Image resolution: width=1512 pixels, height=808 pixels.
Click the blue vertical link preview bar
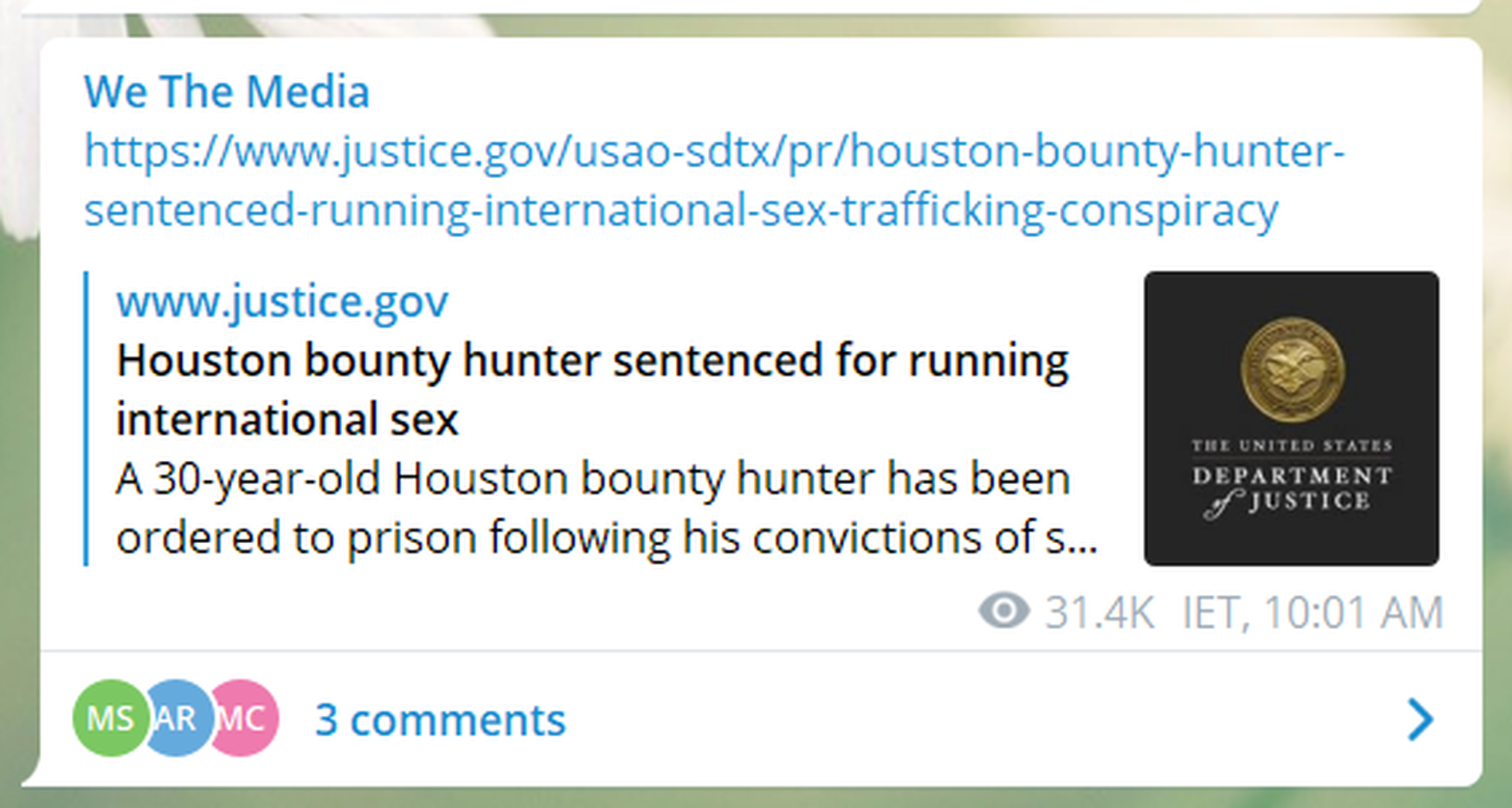pos(87,418)
